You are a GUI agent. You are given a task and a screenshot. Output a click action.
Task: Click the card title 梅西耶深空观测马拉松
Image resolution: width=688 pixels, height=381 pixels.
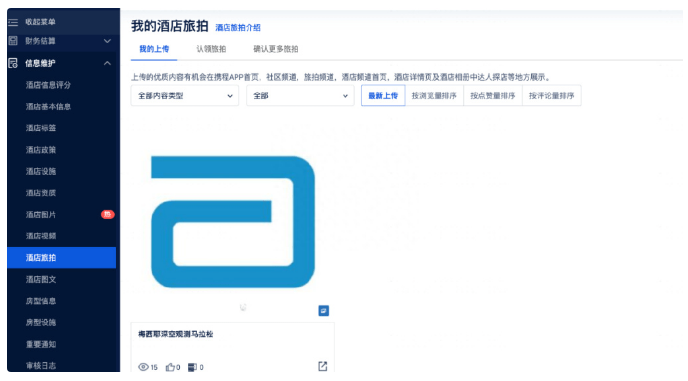[176, 334]
